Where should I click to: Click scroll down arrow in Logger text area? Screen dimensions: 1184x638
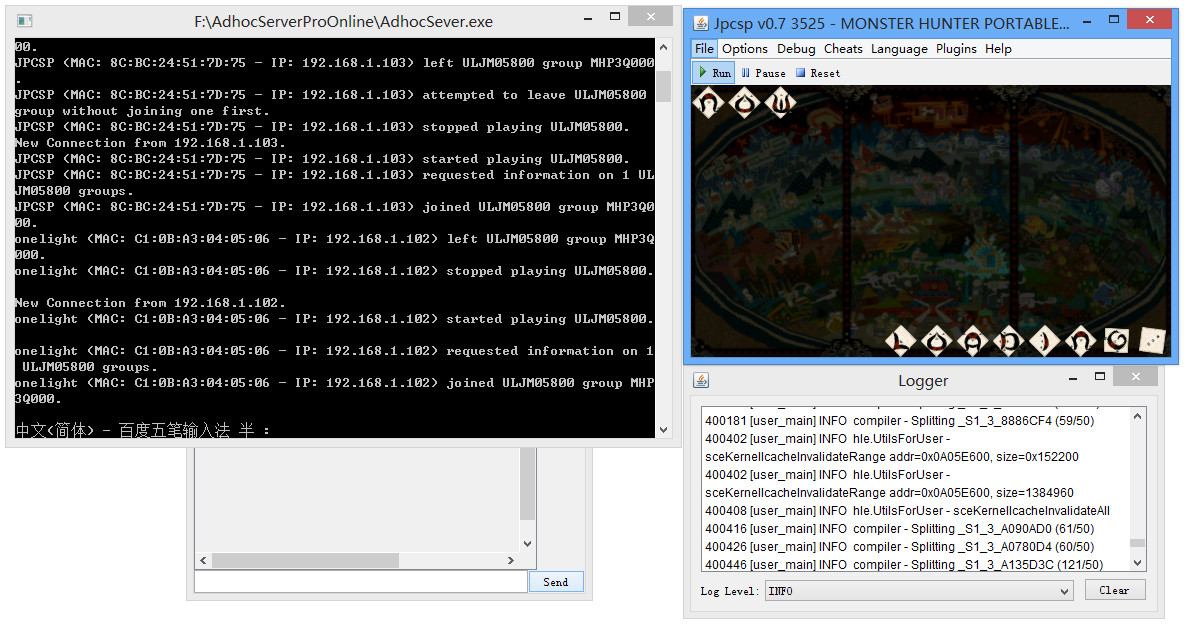[1138, 563]
